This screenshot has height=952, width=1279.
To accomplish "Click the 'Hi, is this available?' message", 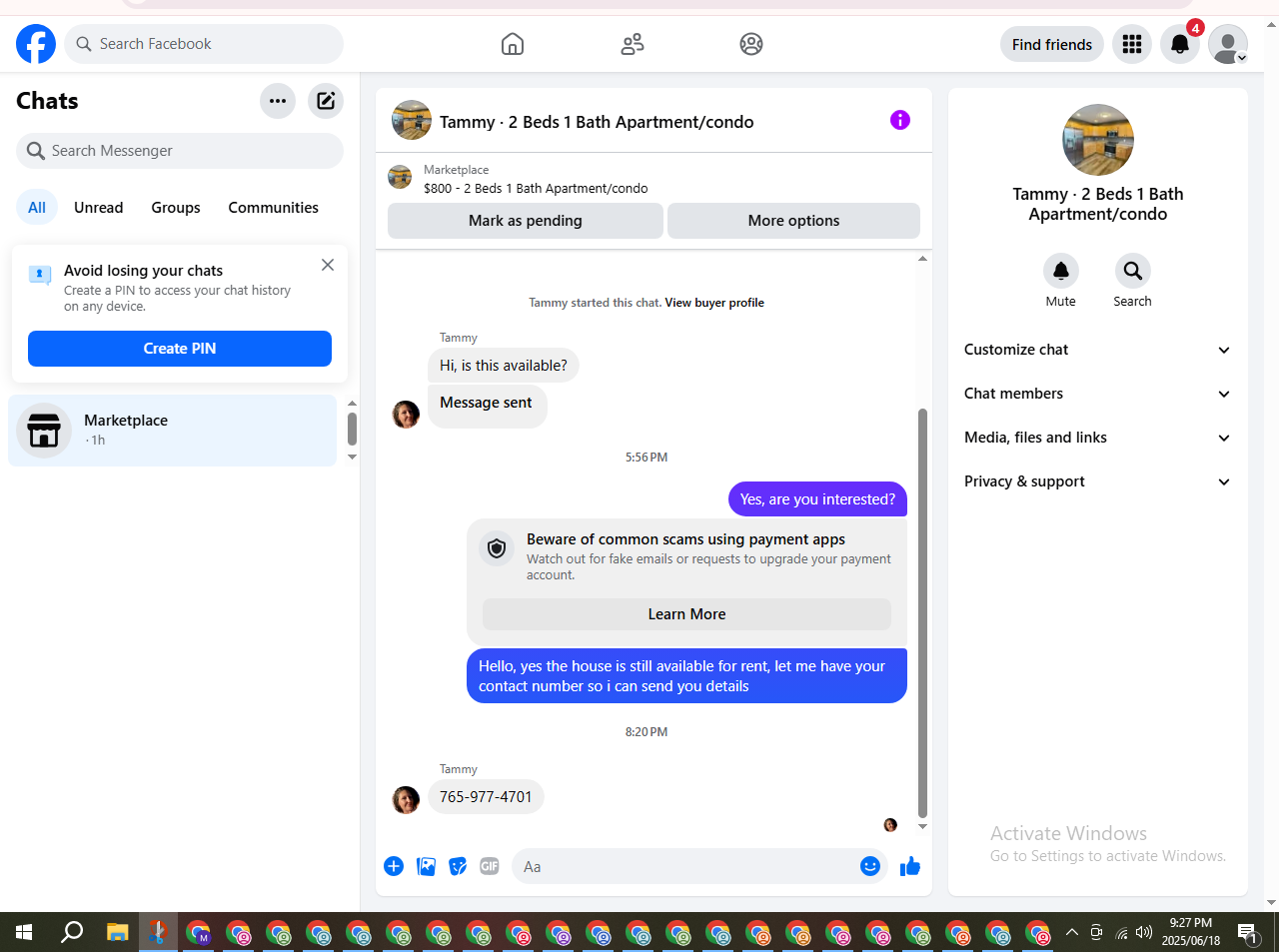I will click(x=504, y=366).
